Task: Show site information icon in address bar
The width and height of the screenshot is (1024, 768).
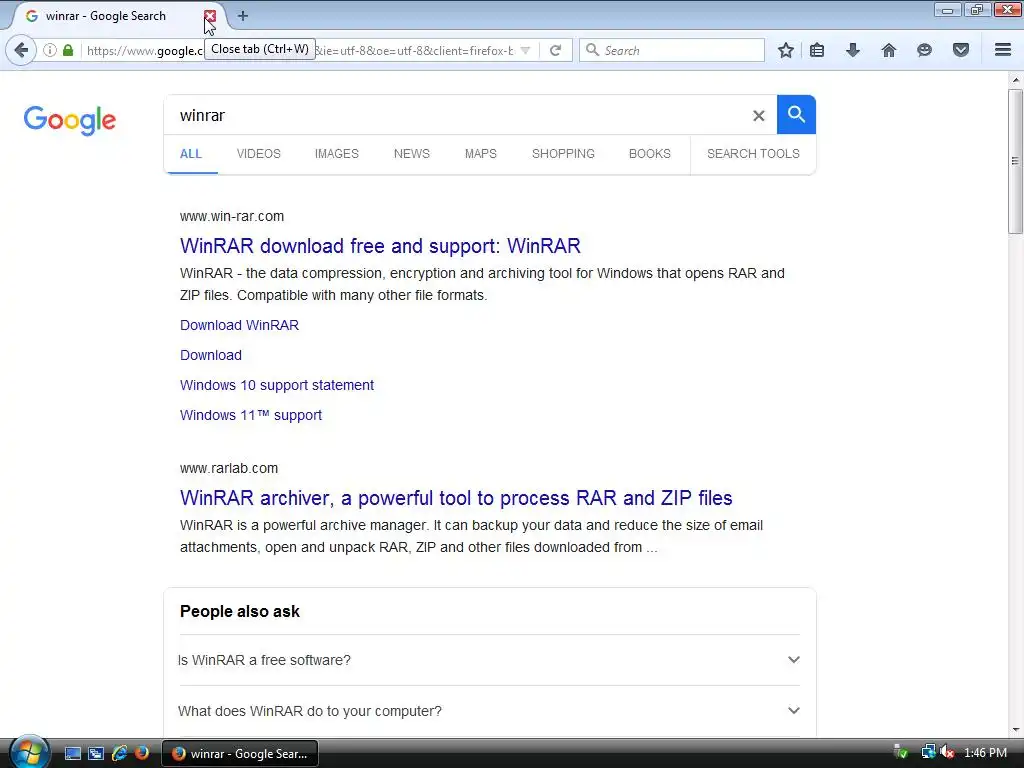Action: pos(50,50)
